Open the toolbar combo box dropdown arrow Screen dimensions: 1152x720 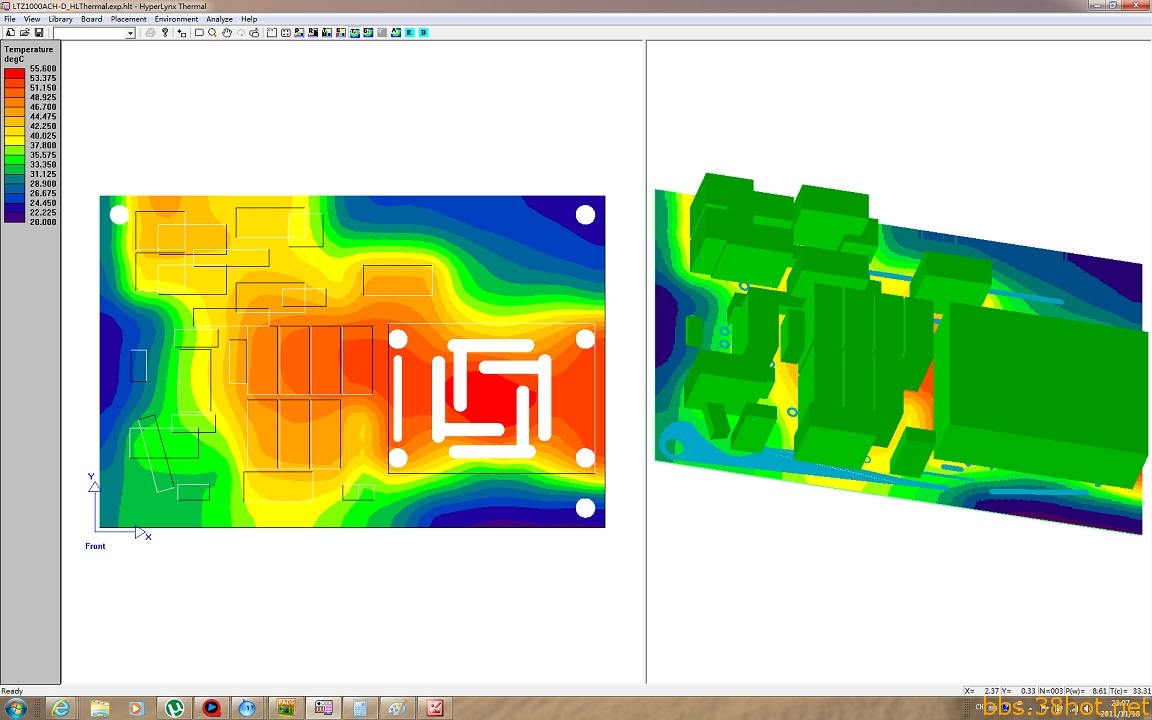130,33
